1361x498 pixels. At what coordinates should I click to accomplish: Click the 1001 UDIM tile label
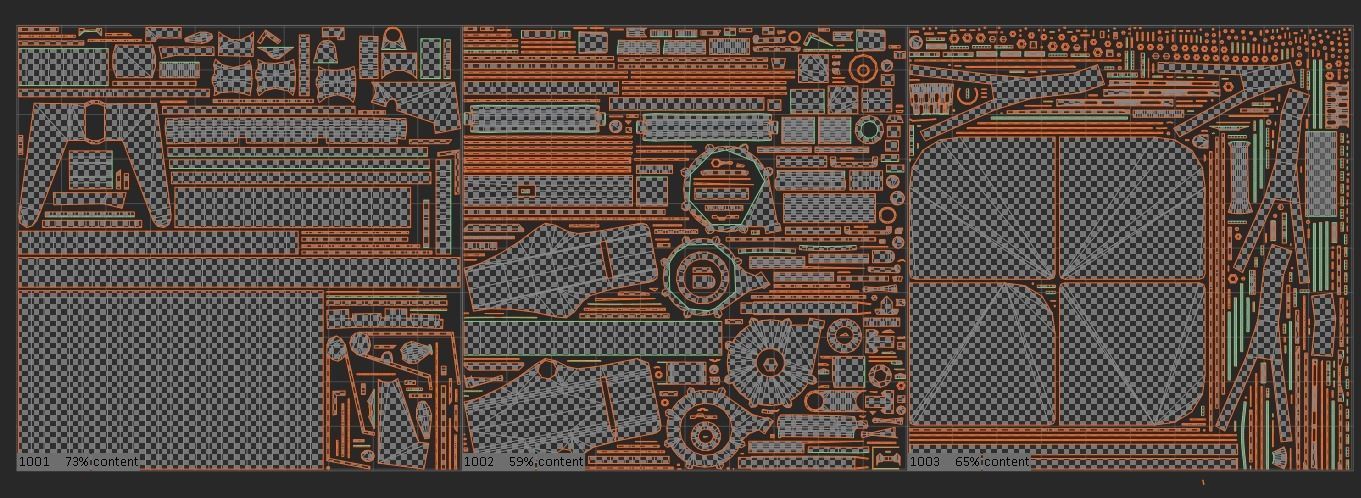coord(34,462)
